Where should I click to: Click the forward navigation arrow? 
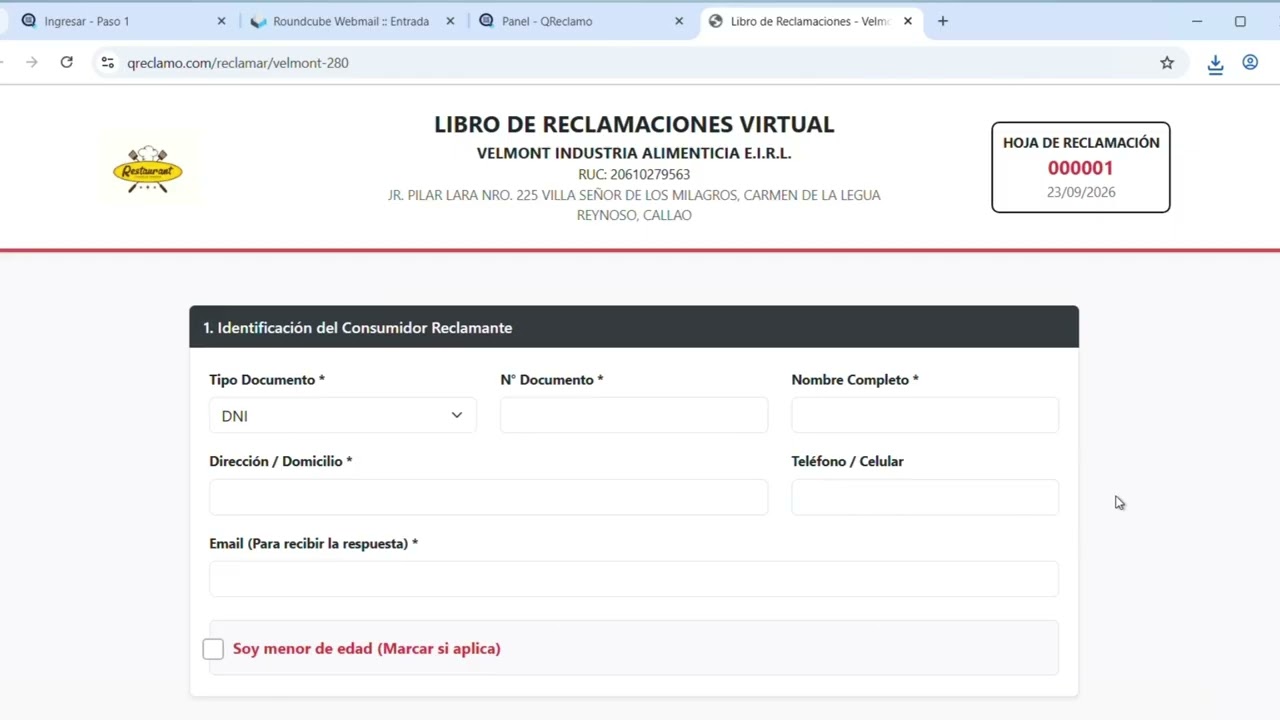pos(32,62)
